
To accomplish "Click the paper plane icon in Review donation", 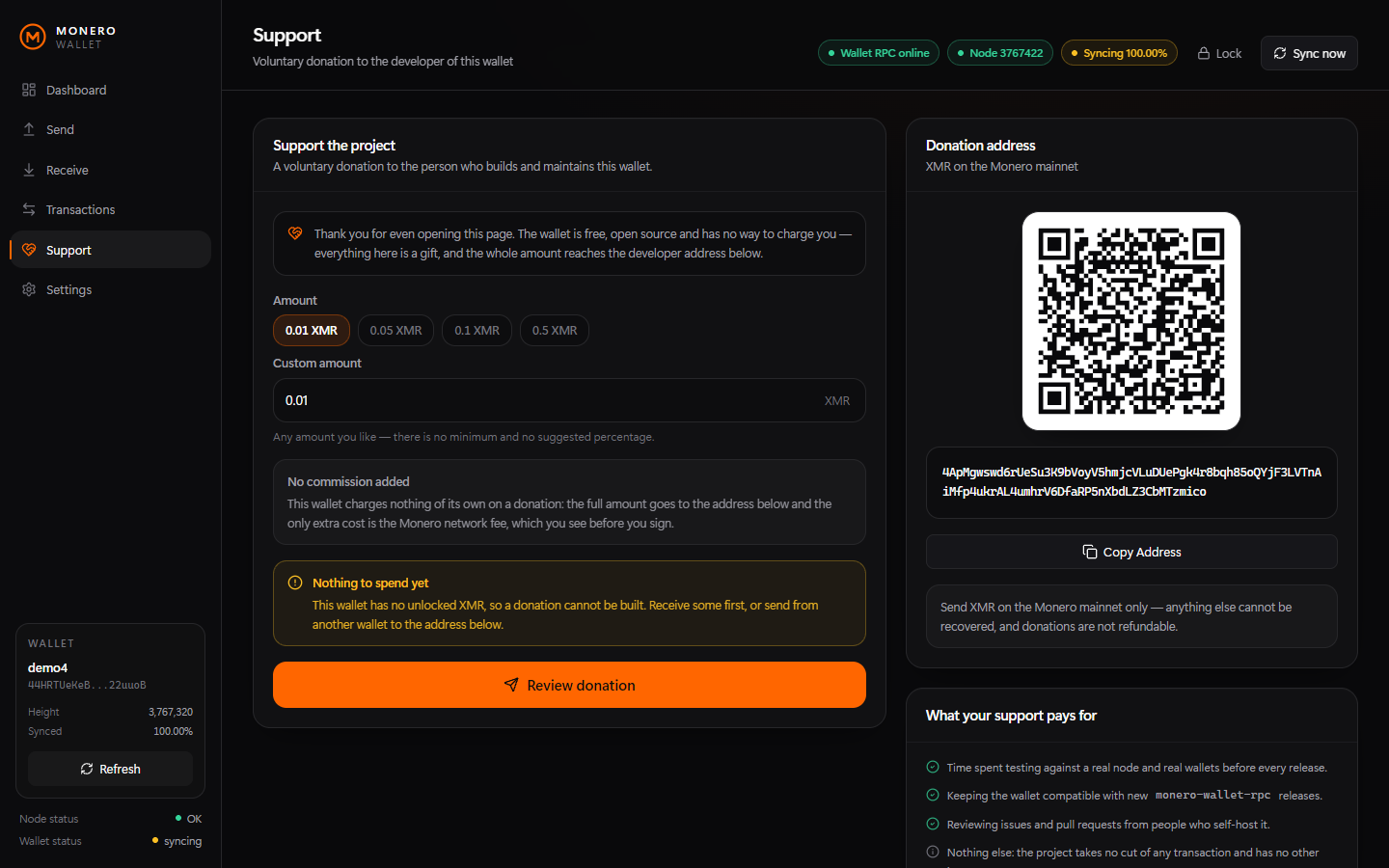I will point(511,685).
